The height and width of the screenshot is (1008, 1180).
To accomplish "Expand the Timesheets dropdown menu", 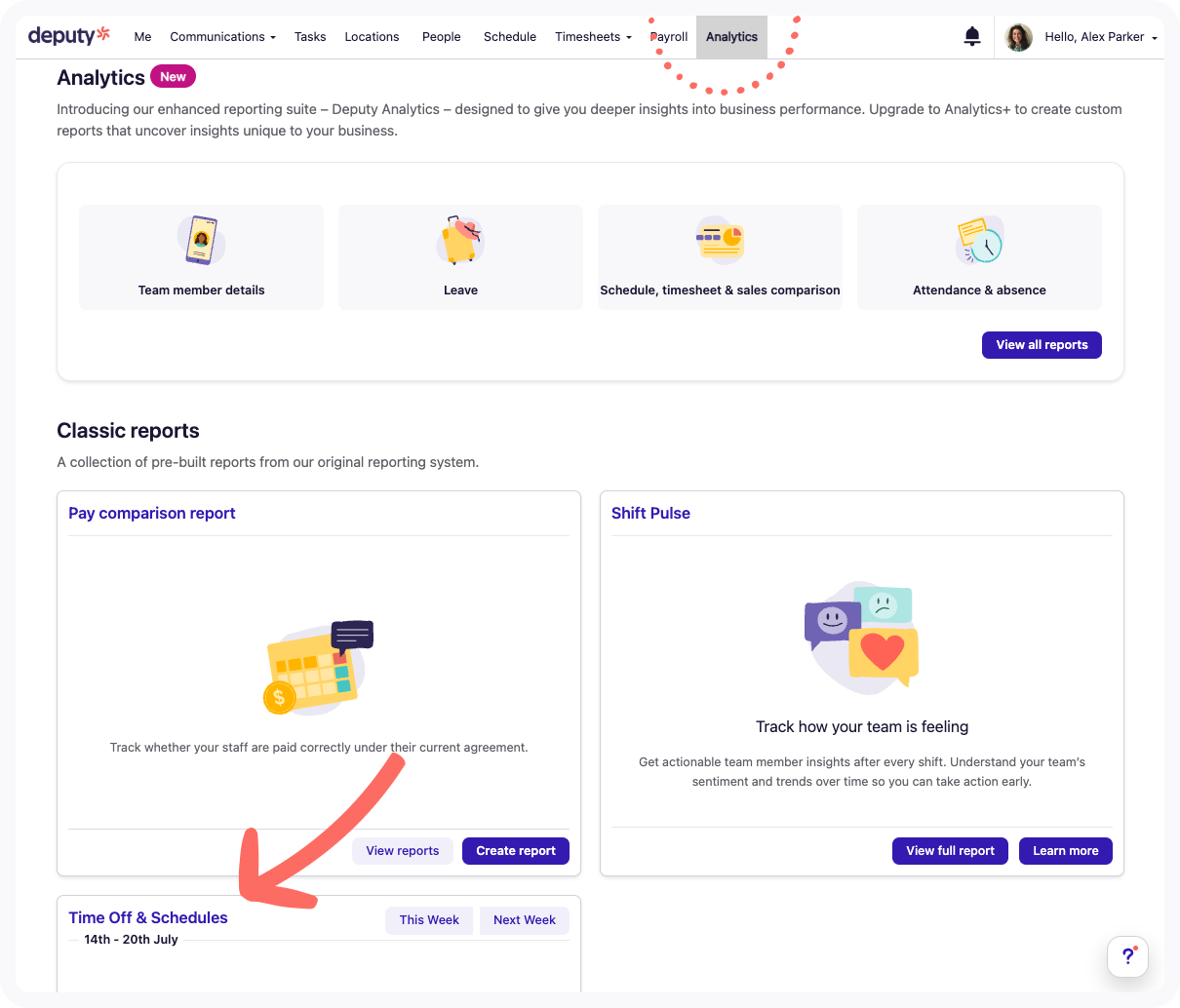I will click(593, 37).
